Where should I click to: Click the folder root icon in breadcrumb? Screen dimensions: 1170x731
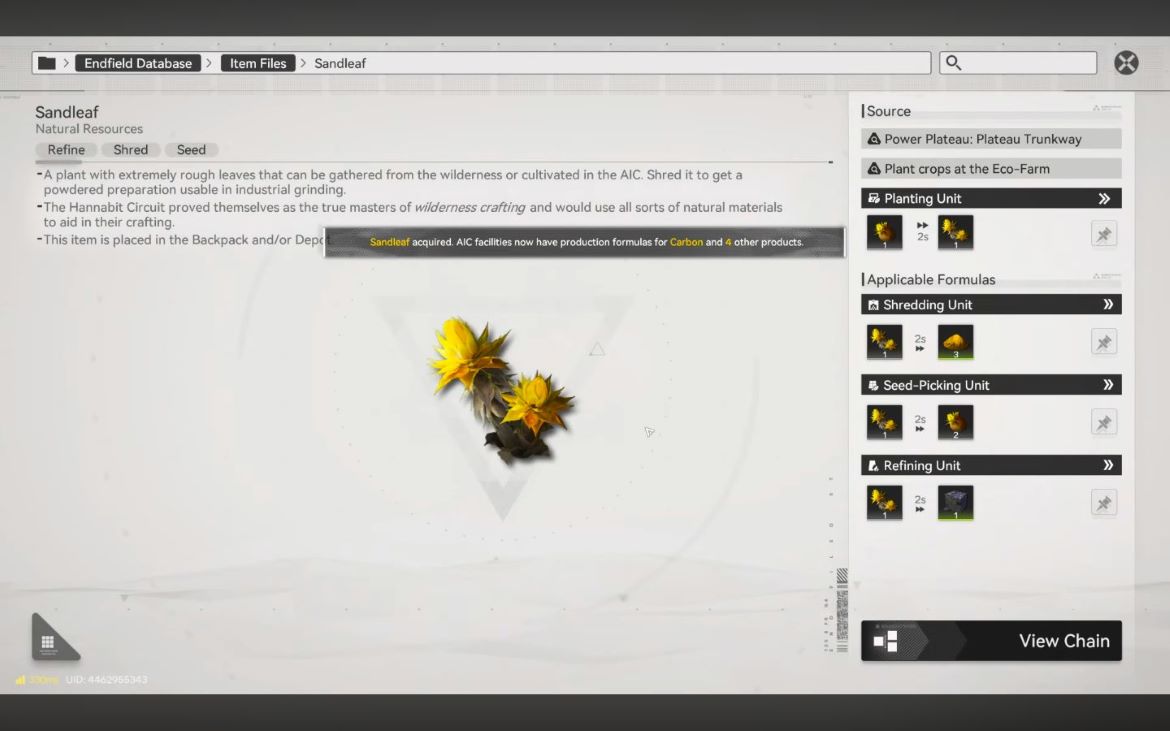point(47,63)
